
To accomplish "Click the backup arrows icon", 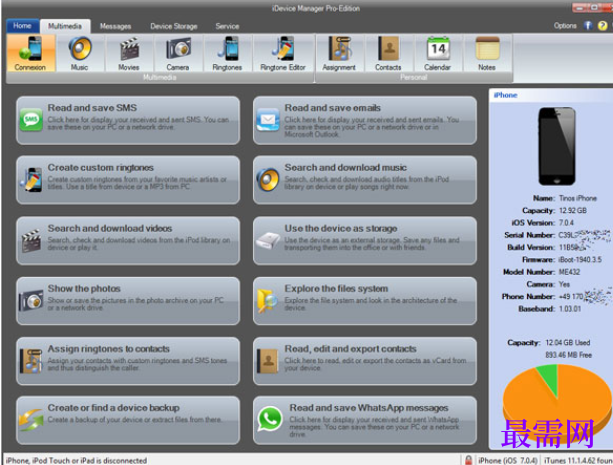I will coord(31,420).
